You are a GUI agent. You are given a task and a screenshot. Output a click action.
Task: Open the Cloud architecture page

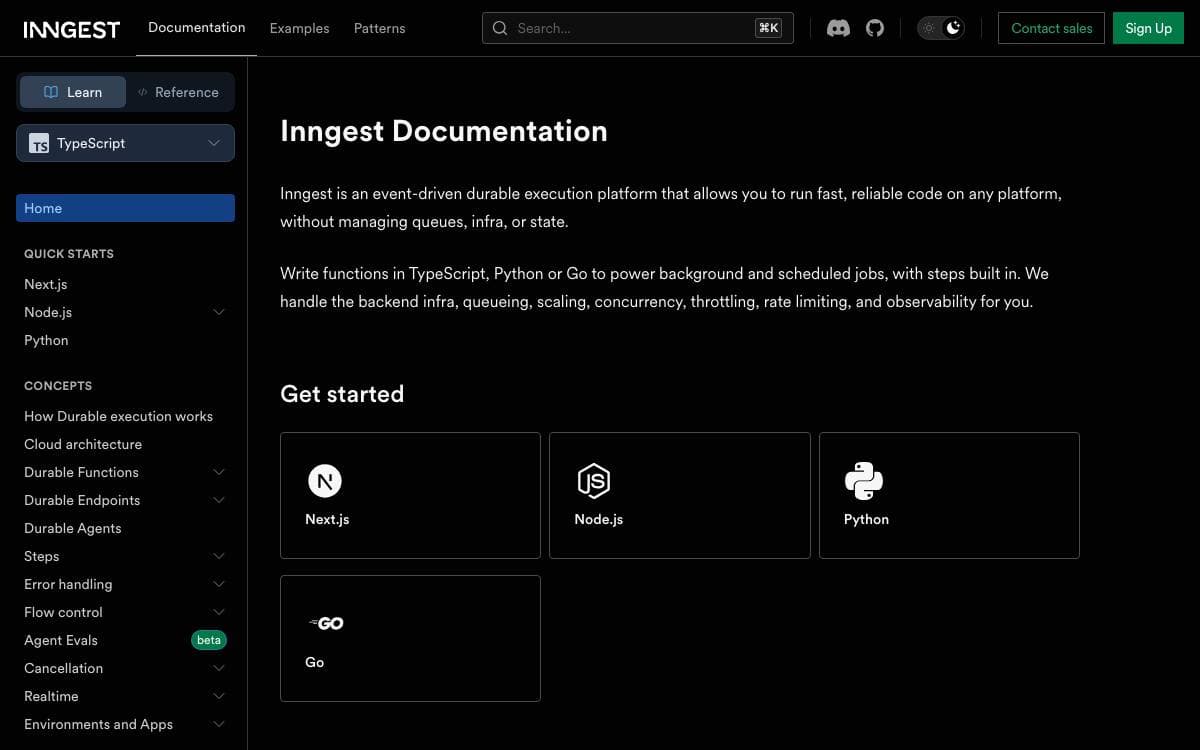[83, 444]
